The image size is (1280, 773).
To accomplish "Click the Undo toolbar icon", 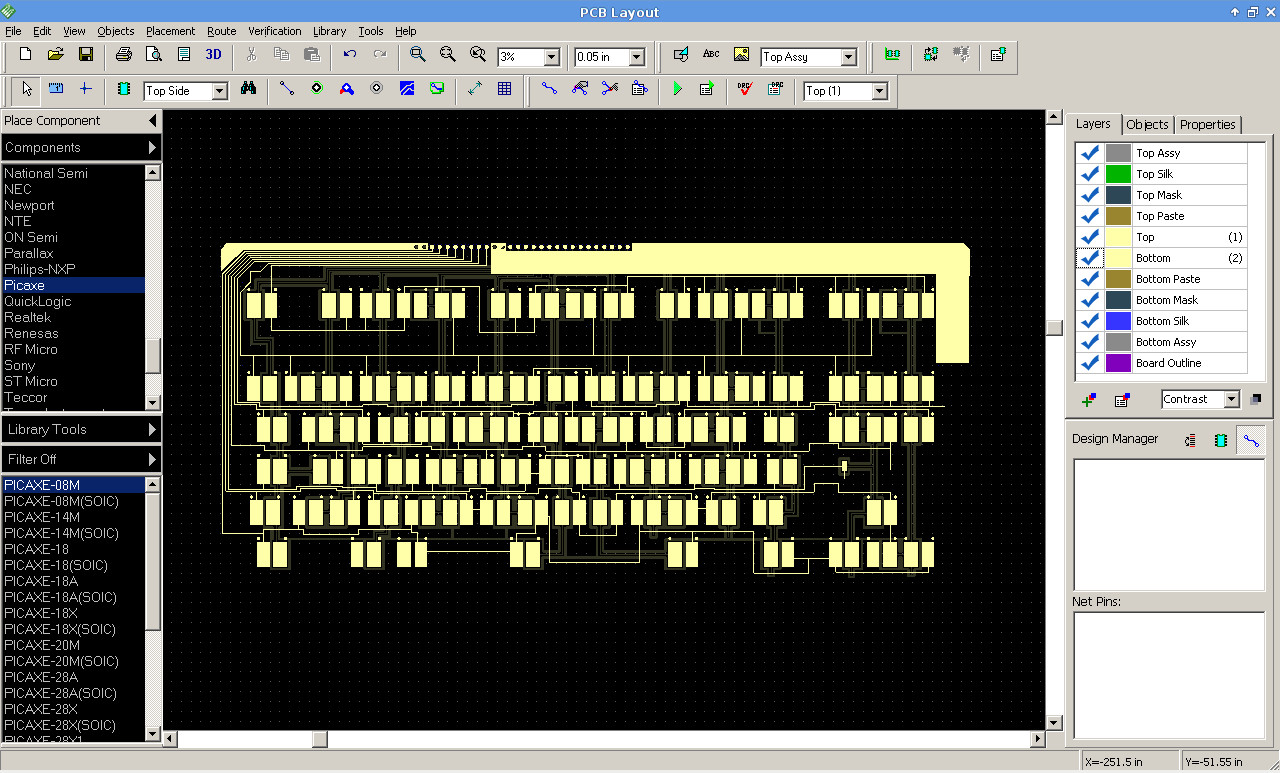I will 347,56.
